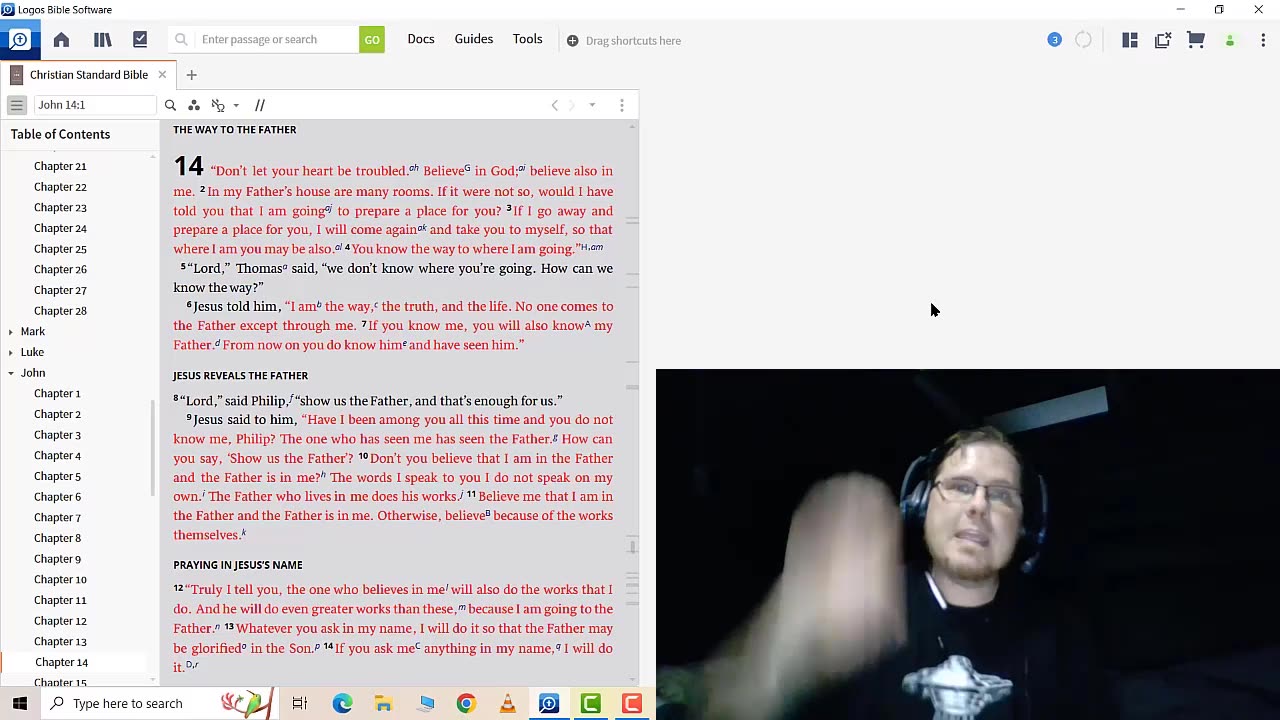Select the Christian Standard Bible tab
The height and width of the screenshot is (720, 1280).
pyautogui.click(x=89, y=75)
